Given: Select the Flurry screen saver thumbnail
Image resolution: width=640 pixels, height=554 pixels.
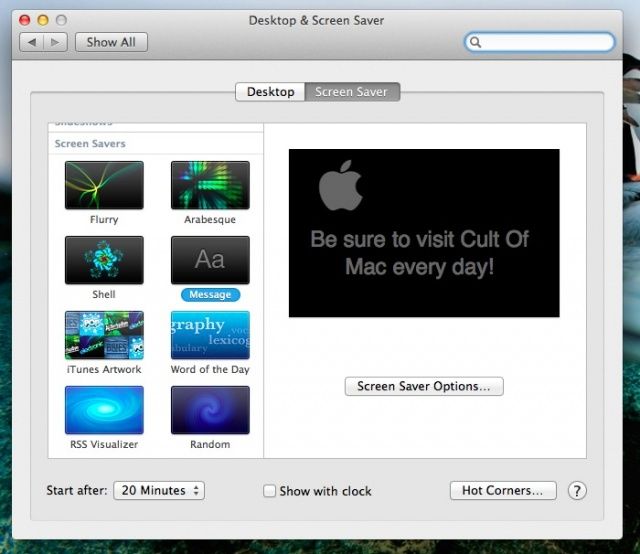Looking at the screenshot, I should [x=104, y=186].
